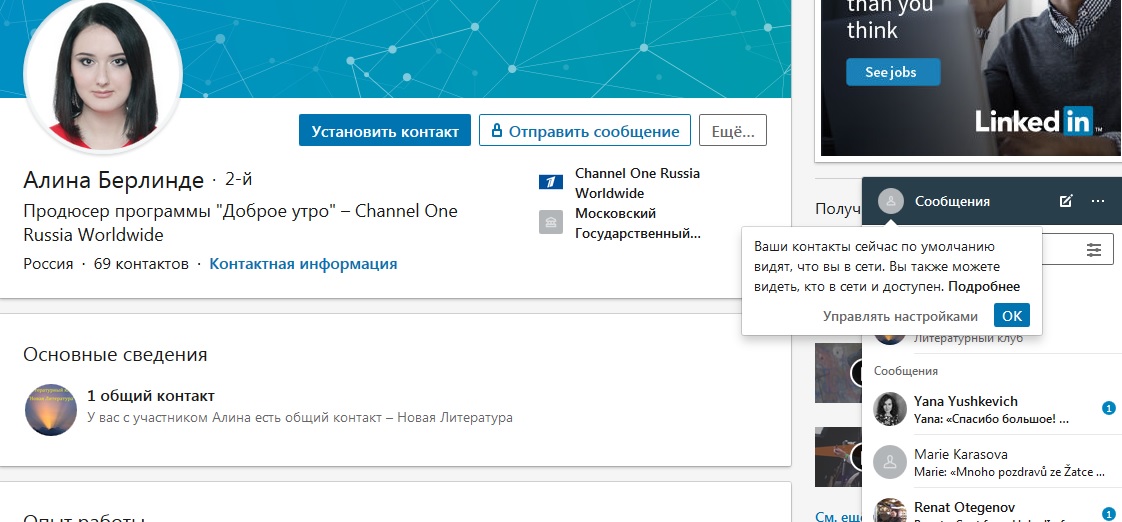Click Marie Karasova's placeholder avatar

890,462
